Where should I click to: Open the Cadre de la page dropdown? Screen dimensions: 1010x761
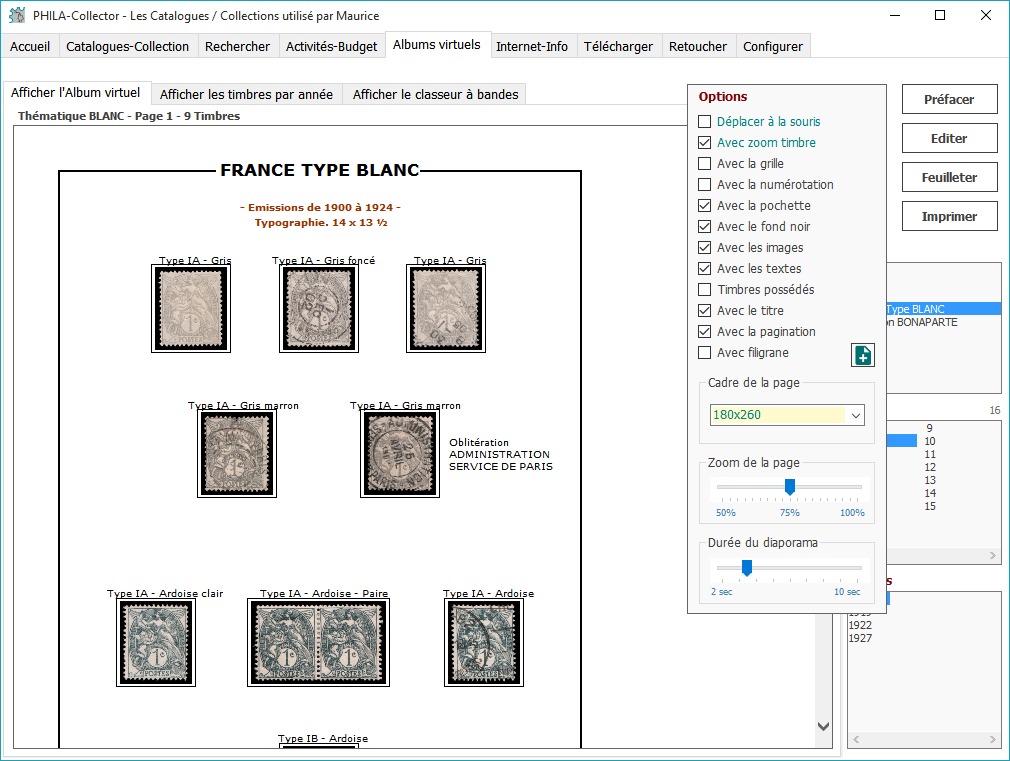coord(855,416)
